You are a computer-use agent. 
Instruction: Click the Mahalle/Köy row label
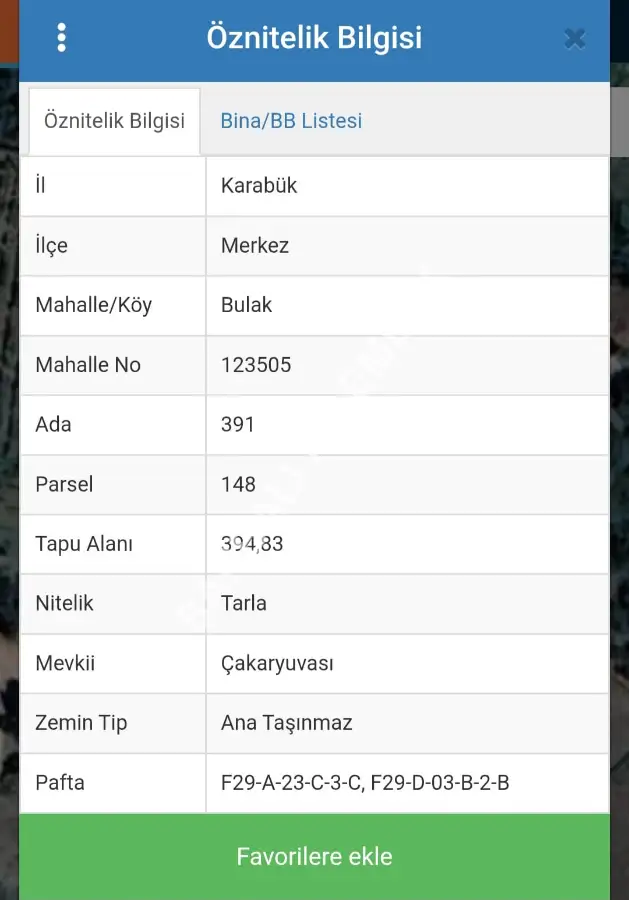click(94, 305)
